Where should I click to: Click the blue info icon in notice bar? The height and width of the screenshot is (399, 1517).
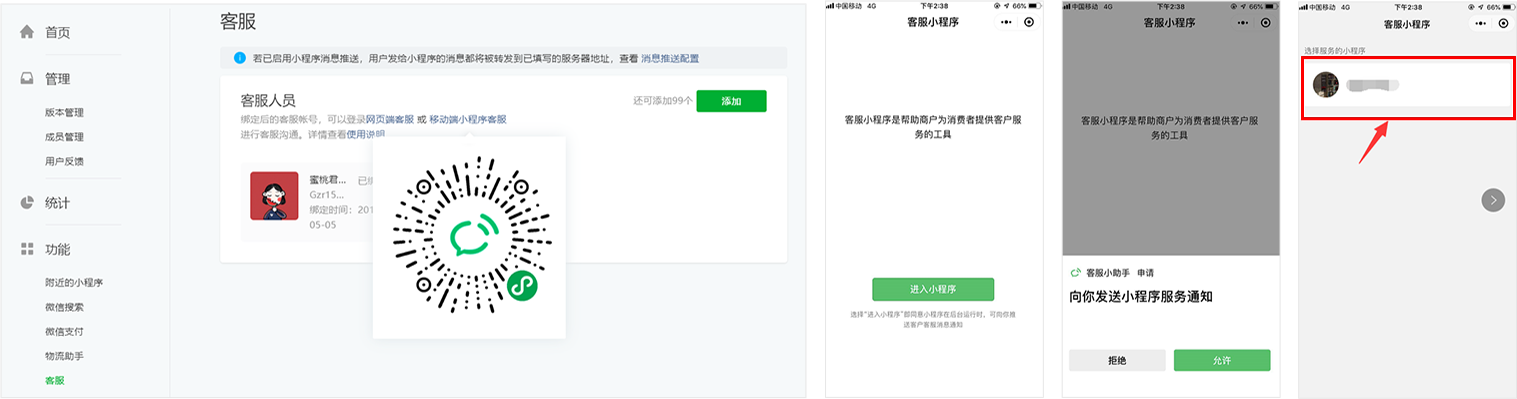[x=239, y=58]
